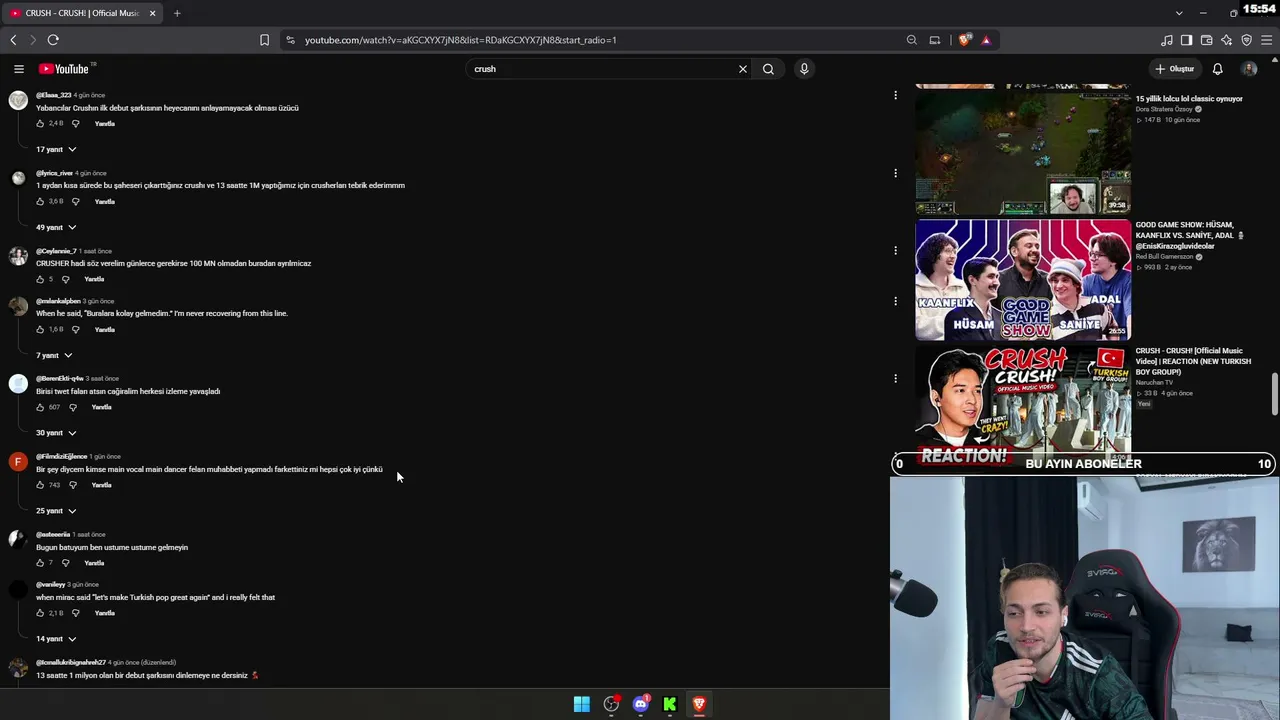Open the GOOD GAME SHOW video thumbnail
The height and width of the screenshot is (720, 1280).
click(1023, 280)
